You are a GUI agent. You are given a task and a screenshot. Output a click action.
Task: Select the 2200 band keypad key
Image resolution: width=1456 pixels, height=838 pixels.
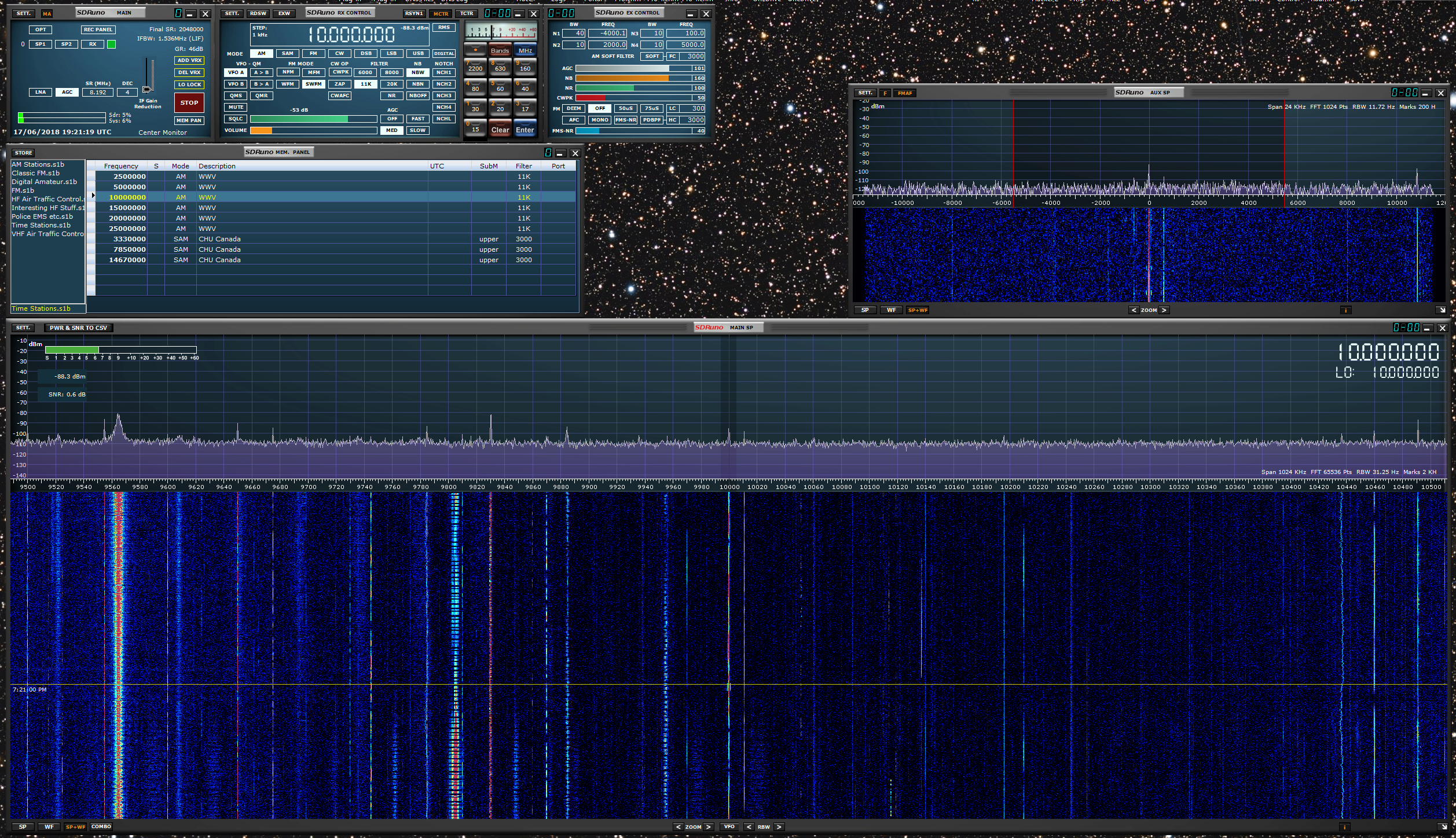tap(475, 68)
